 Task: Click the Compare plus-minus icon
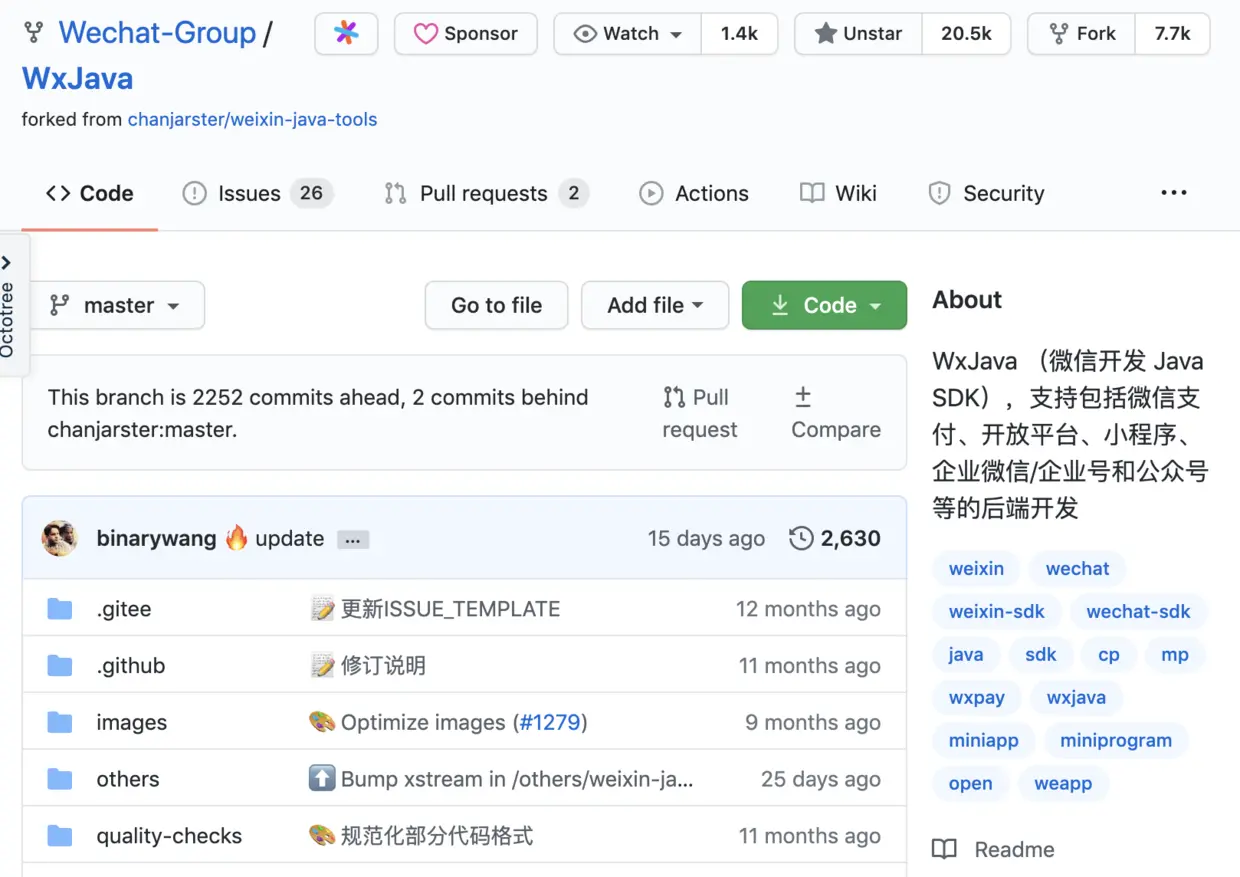click(x=802, y=397)
